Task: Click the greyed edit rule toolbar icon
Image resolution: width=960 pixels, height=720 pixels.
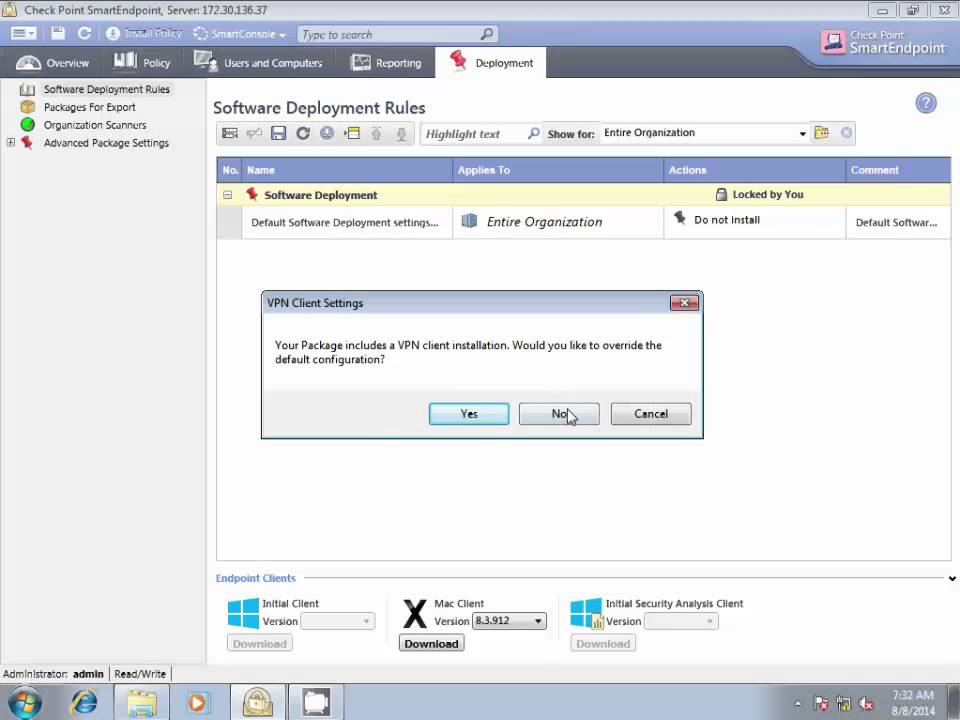Action: click(x=254, y=133)
